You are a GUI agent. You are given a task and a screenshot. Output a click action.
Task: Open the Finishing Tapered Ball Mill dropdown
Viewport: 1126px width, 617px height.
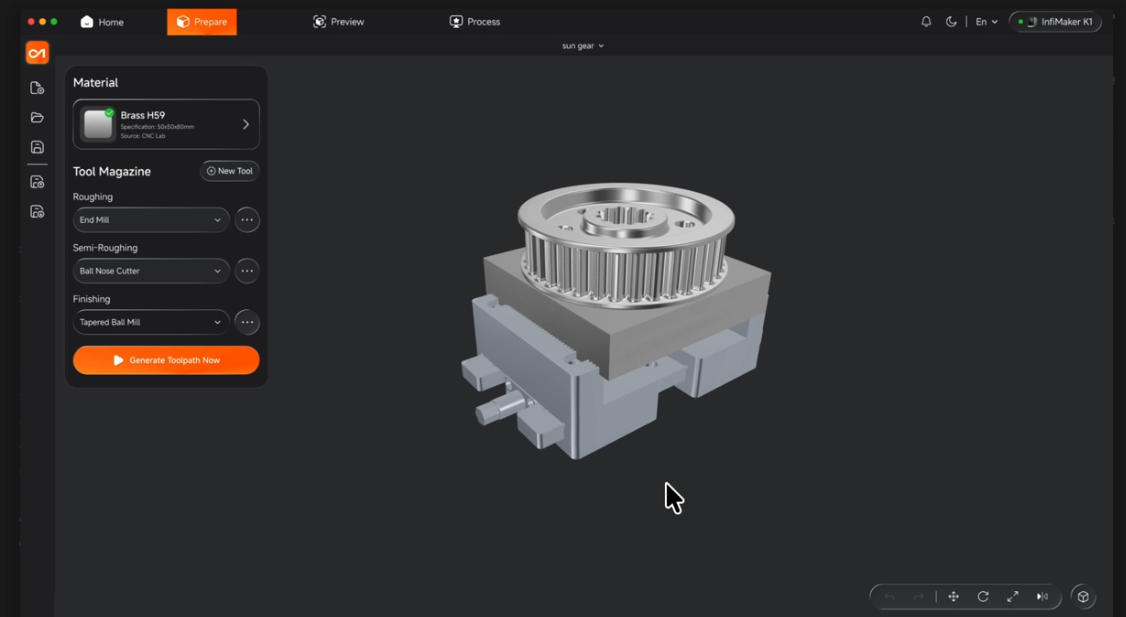coord(151,322)
